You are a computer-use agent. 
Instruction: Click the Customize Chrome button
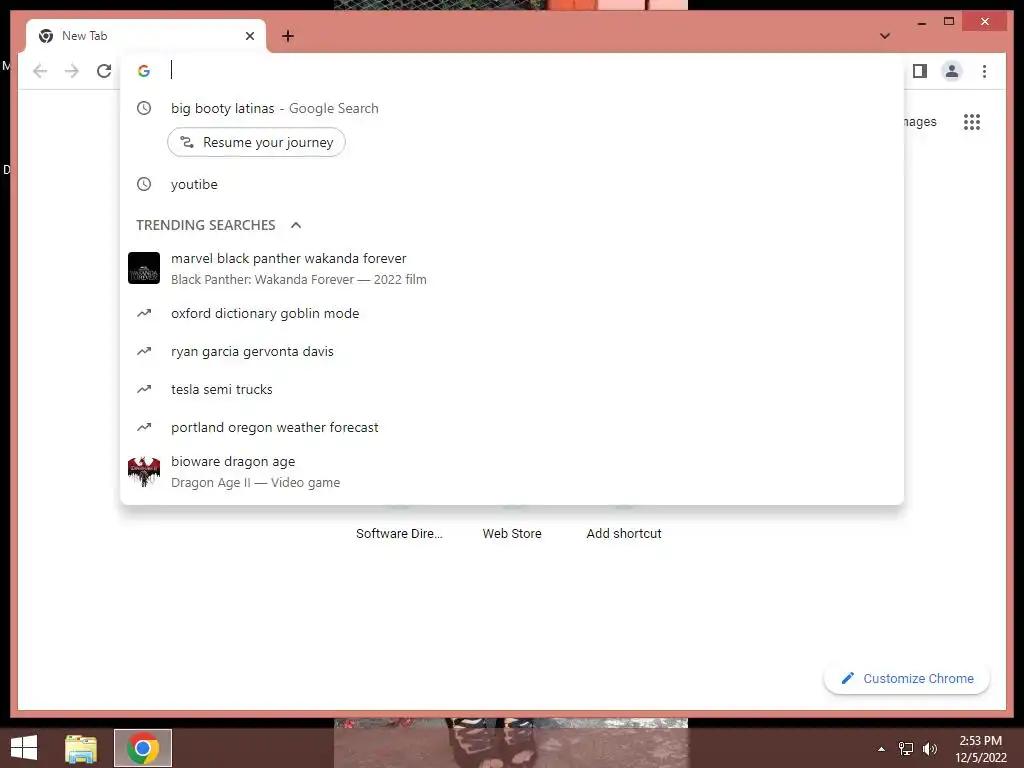coord(907,679)
